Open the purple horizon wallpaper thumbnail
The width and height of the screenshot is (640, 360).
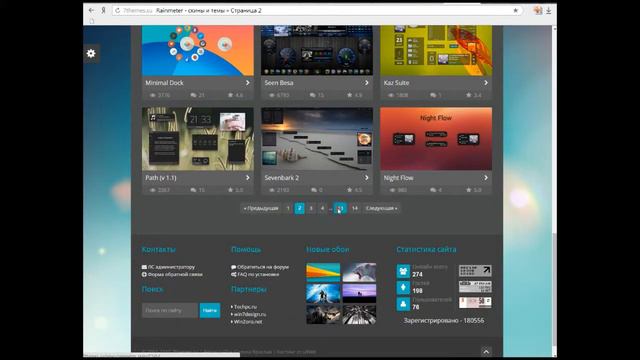(359, 293)
